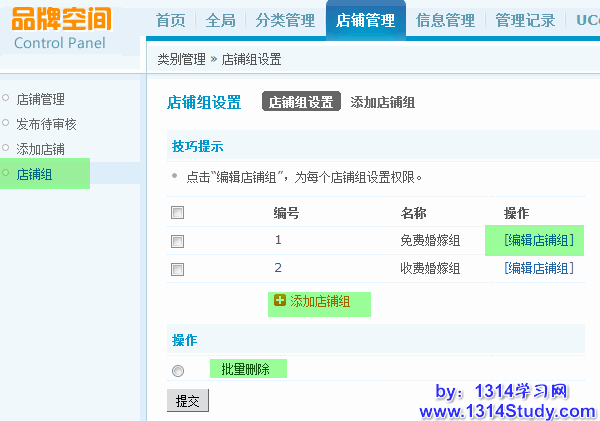Go to the 分类管理 tab
The width and height of the screenshot is (600, 421).
(284, 21)
